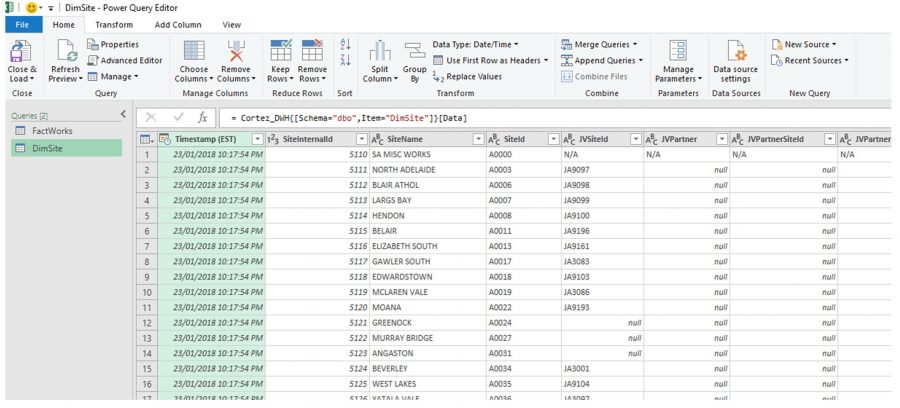
Task: Click the Split Column icon
Action: (x=380, y=51)
